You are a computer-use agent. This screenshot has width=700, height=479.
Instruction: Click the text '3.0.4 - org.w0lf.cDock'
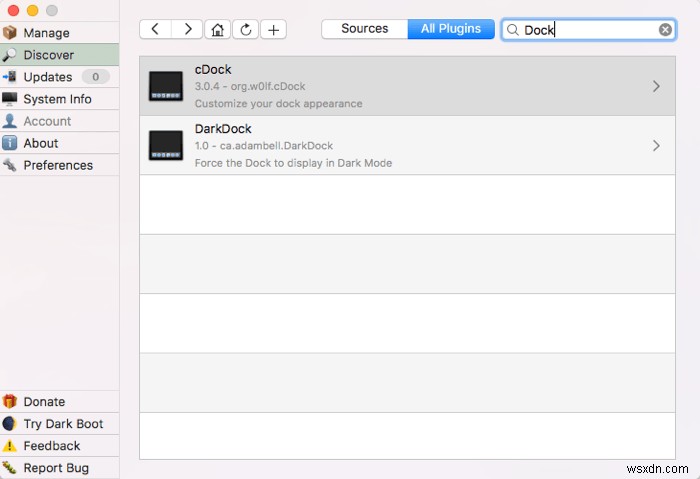coord(250,86)
